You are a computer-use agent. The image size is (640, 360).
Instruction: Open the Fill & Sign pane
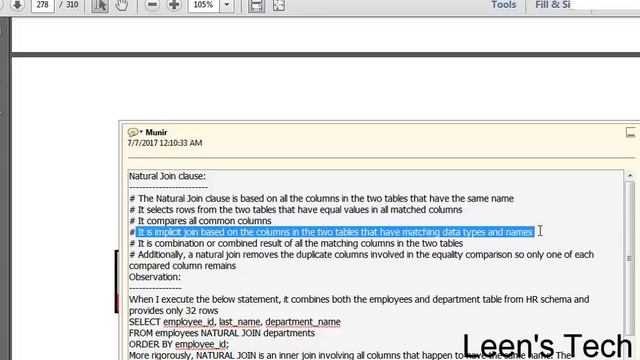pos(553,5)
